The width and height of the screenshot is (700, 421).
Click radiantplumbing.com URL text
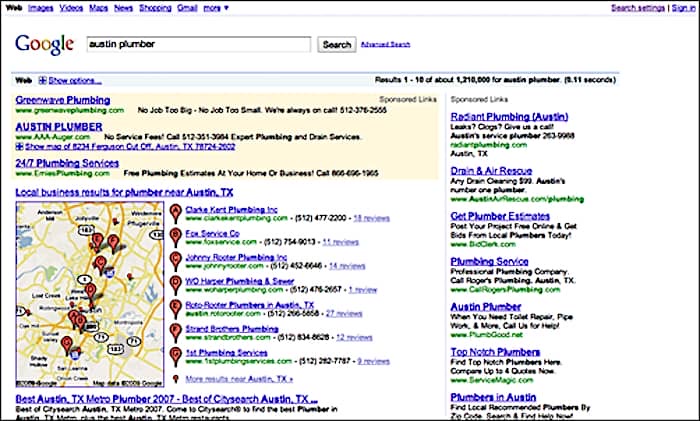[489, 145]
